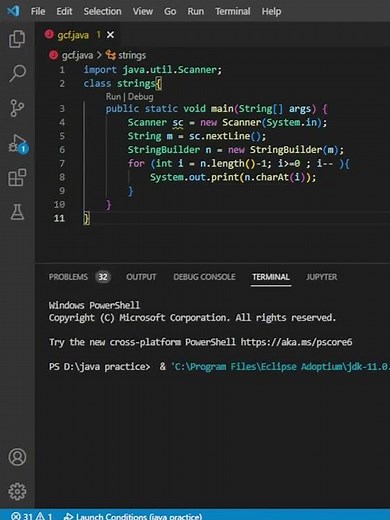This screenshot has height=520, width=390.
Task: Open the Manage gear icon
Action: tap(17, 491)
